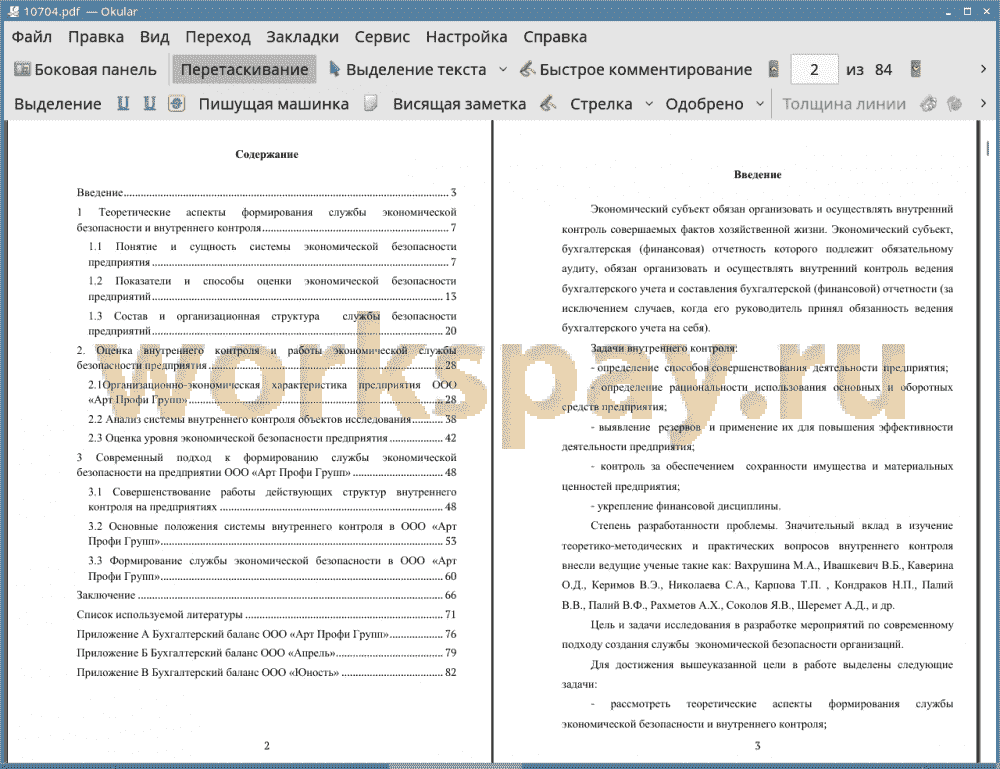Click contents entry 1.1 Понятие и сущность

pyautogui.click(x=272, y=254)
